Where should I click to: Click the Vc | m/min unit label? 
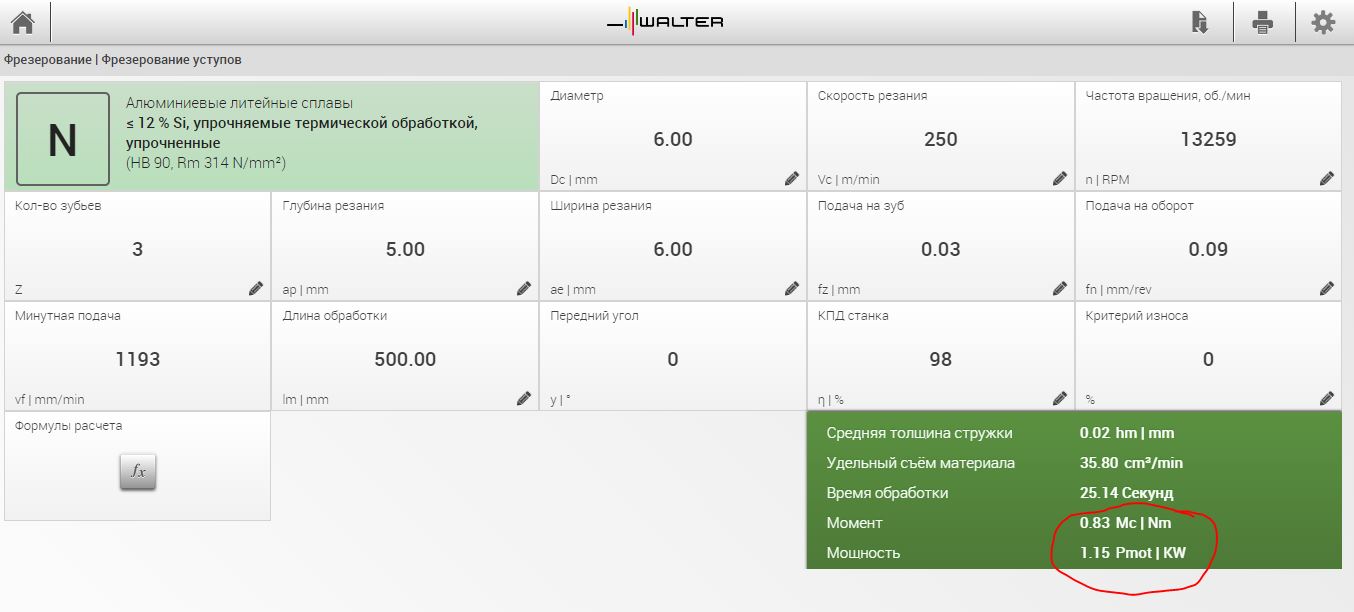coord(849,180)
